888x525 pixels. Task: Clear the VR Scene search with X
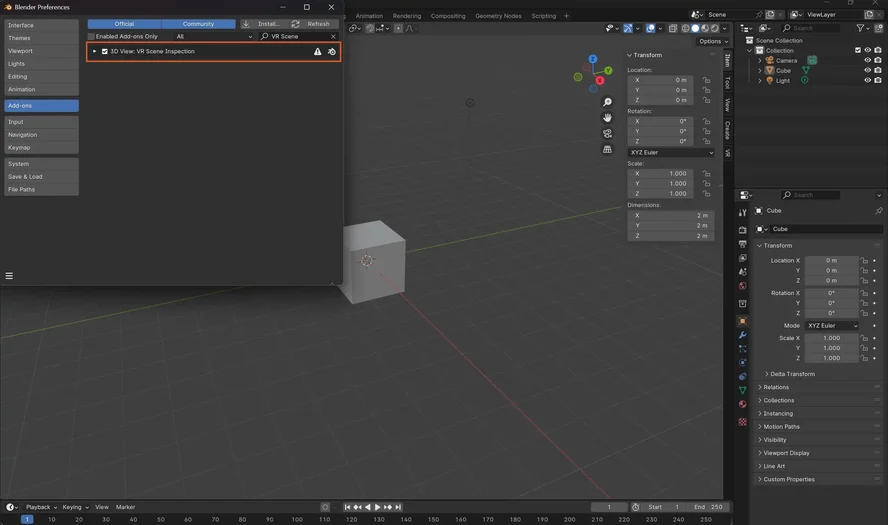(x=333, y=36)
